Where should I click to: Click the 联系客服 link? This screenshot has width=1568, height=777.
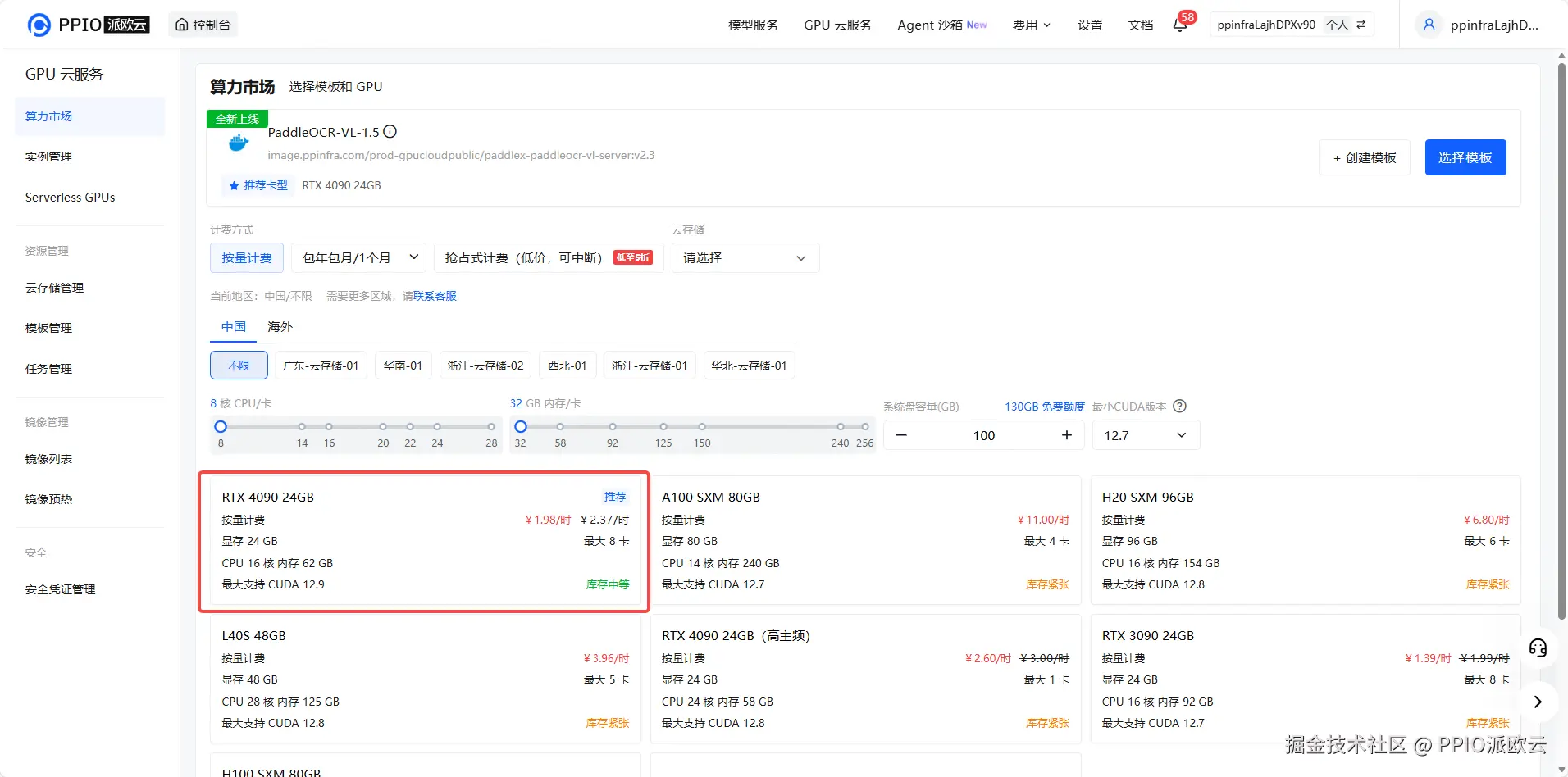pyautogui.click(x=435, y=296)
